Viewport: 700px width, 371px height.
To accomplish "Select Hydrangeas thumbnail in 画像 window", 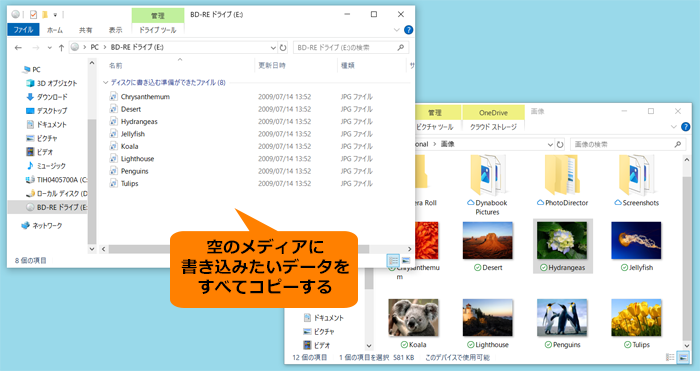I will coord(562,246).
